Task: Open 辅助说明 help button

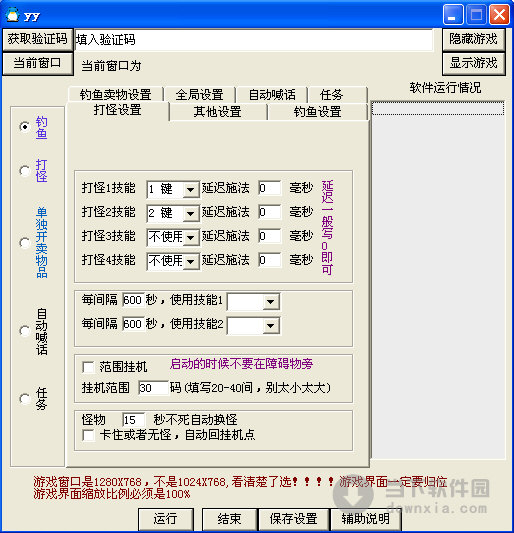Action: (365, 519)
